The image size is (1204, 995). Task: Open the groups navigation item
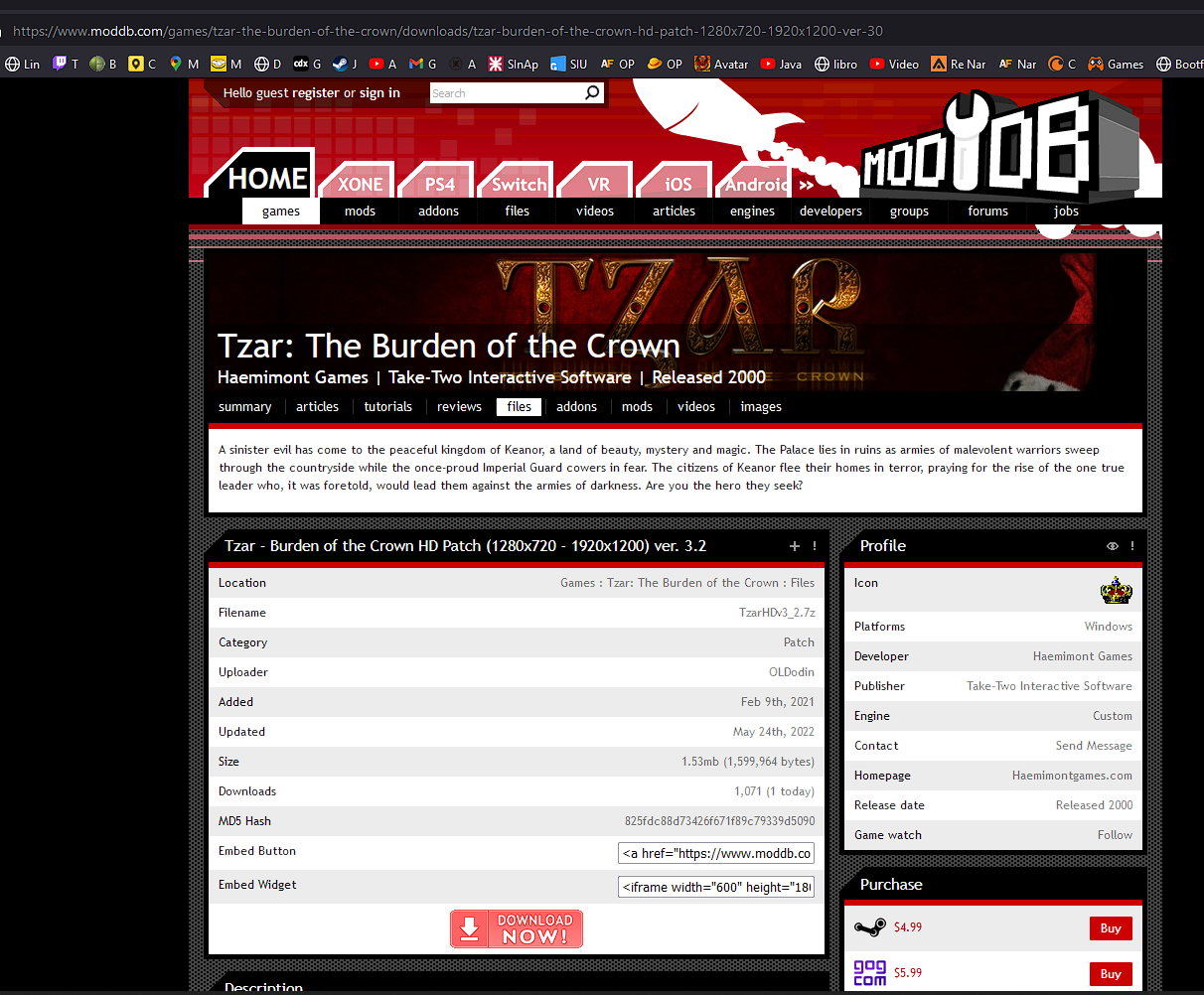point(909,211)
